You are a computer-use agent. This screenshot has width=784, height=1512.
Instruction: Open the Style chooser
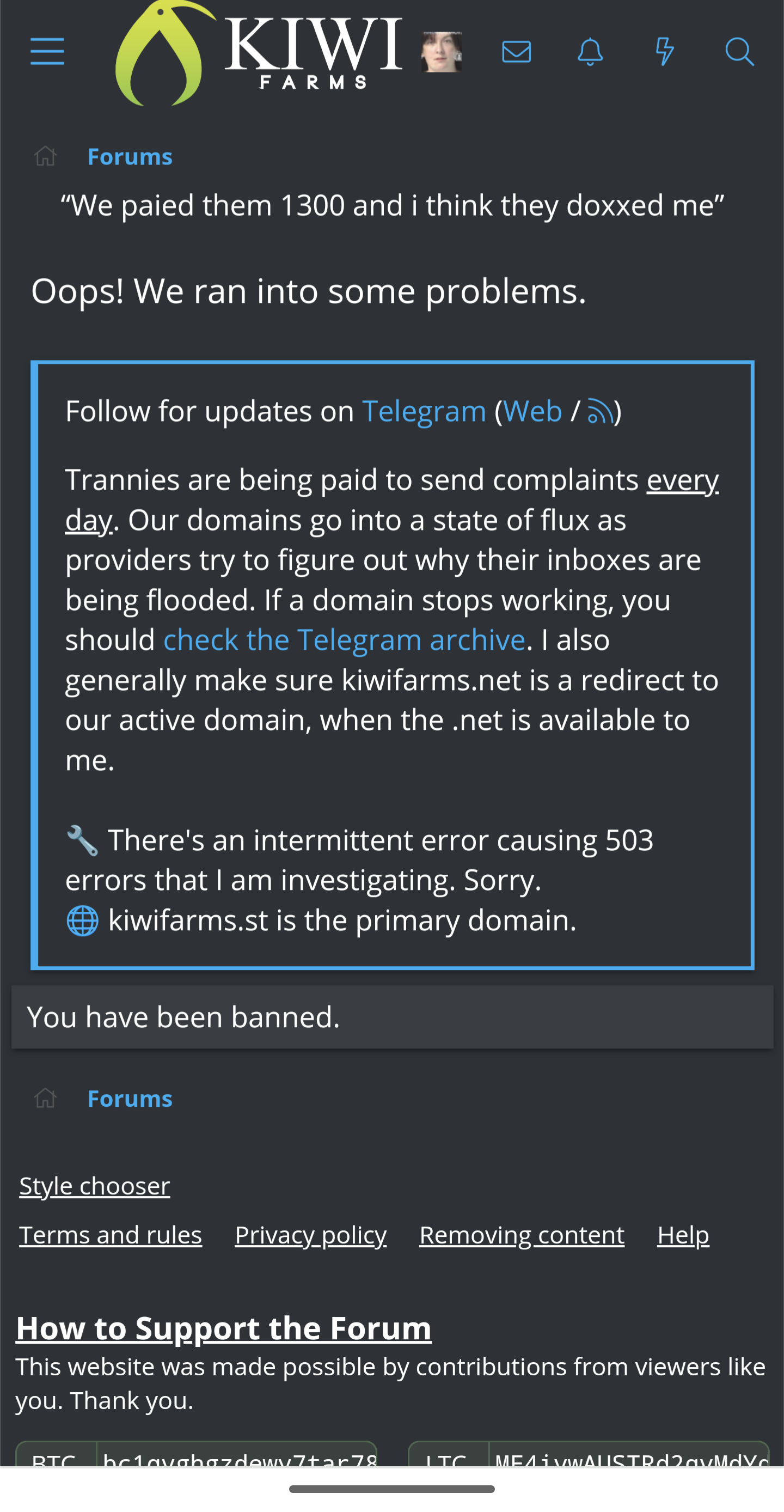[x=95, y=1186]
